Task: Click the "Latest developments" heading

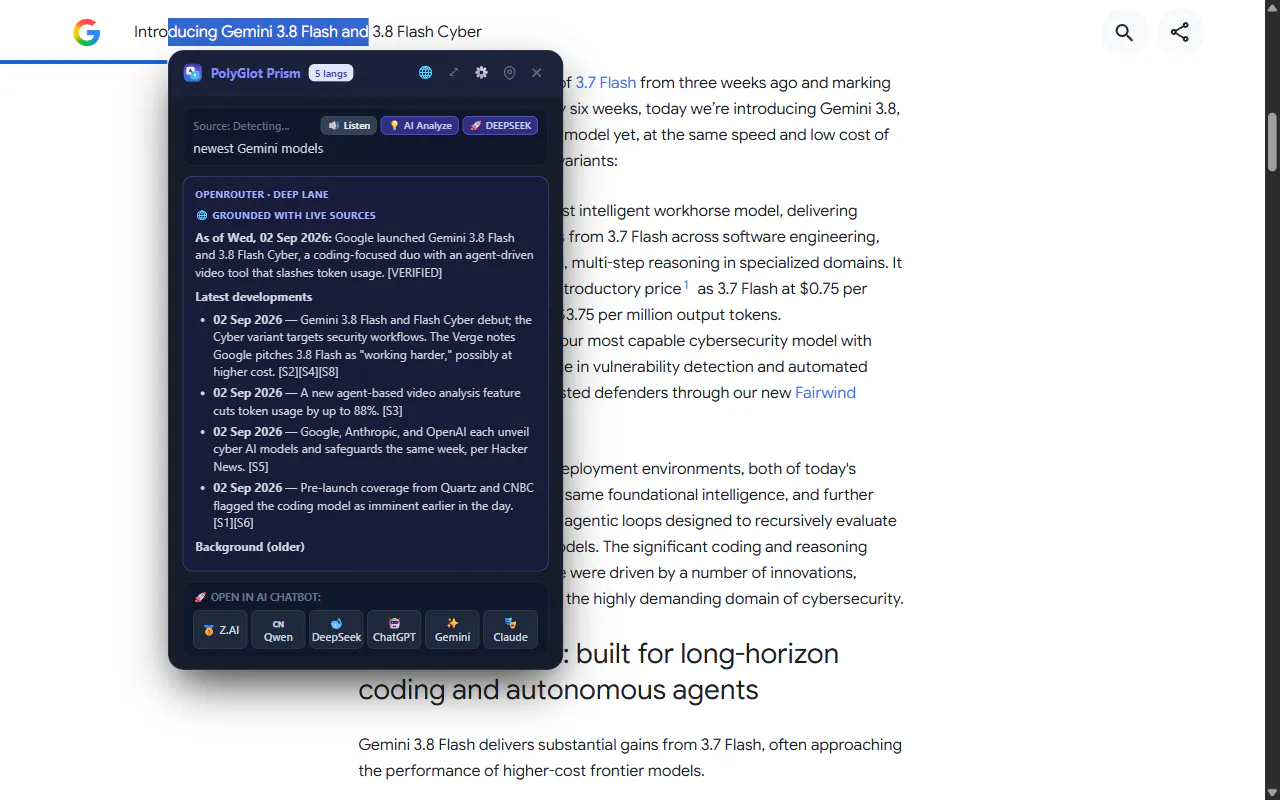Action: 254,297
